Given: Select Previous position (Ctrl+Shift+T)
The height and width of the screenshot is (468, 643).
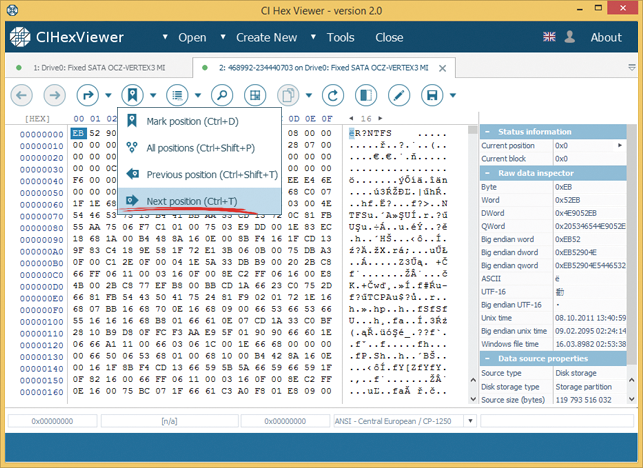Looking at the screenshot, I should coord(200,175).
